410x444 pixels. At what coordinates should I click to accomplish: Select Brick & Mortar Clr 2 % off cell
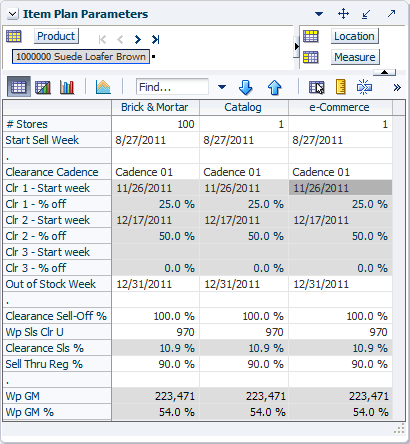click(x=155, y=236)
